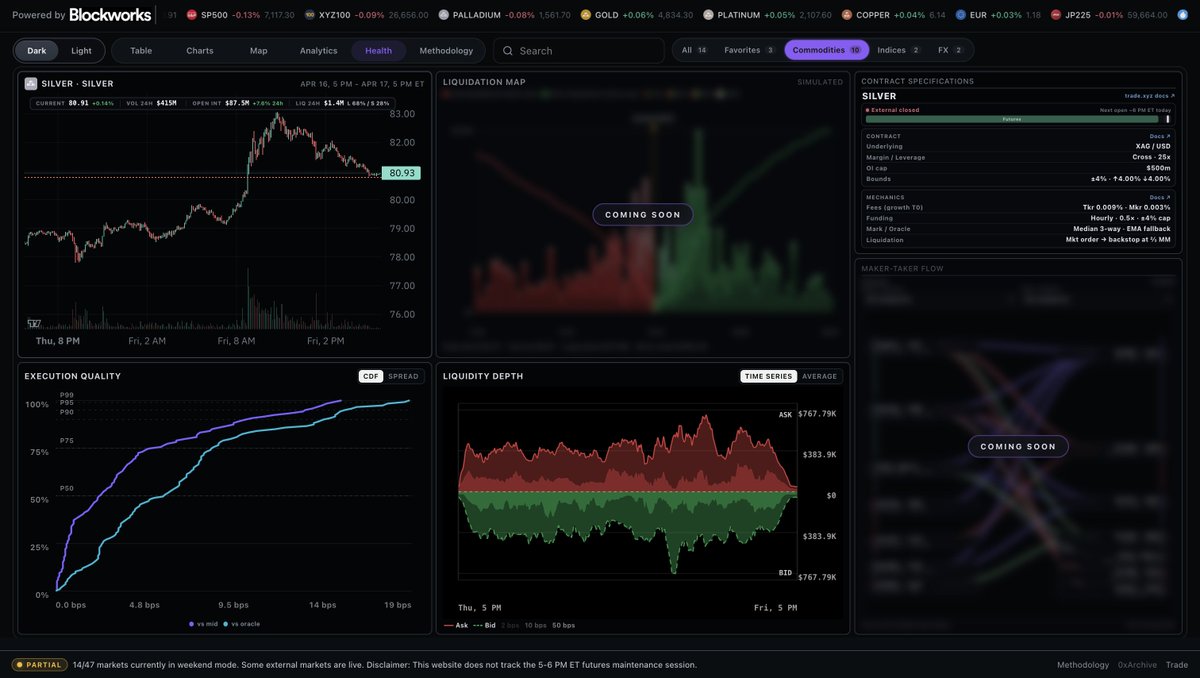Click Liquidation Map COMING SOON badge
The width and height of the screenshot is (1200, 678).
click(x=643, y=214)
